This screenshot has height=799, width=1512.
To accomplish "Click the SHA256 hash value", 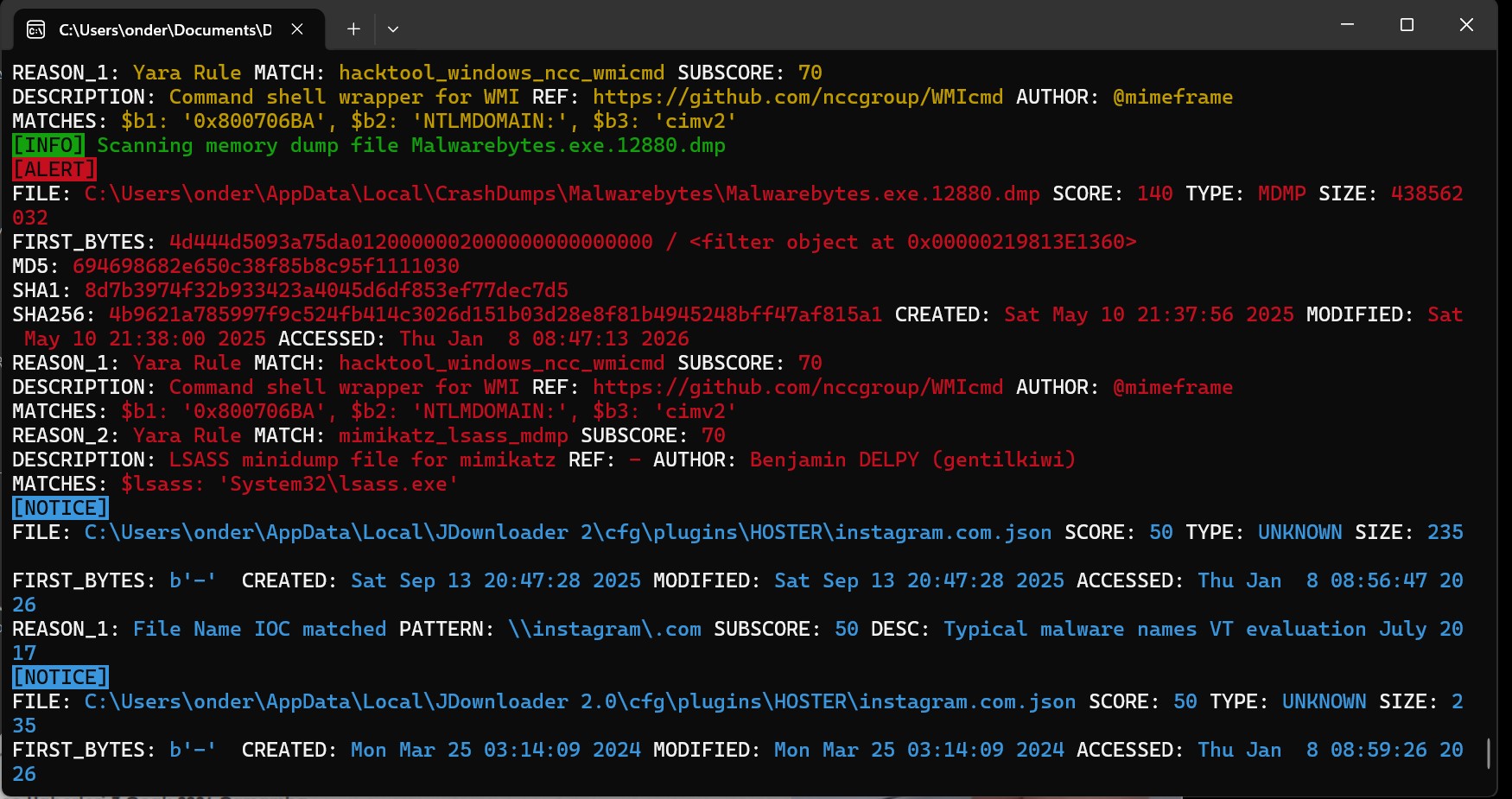I will pyautogui.click(x=495, y=314).
